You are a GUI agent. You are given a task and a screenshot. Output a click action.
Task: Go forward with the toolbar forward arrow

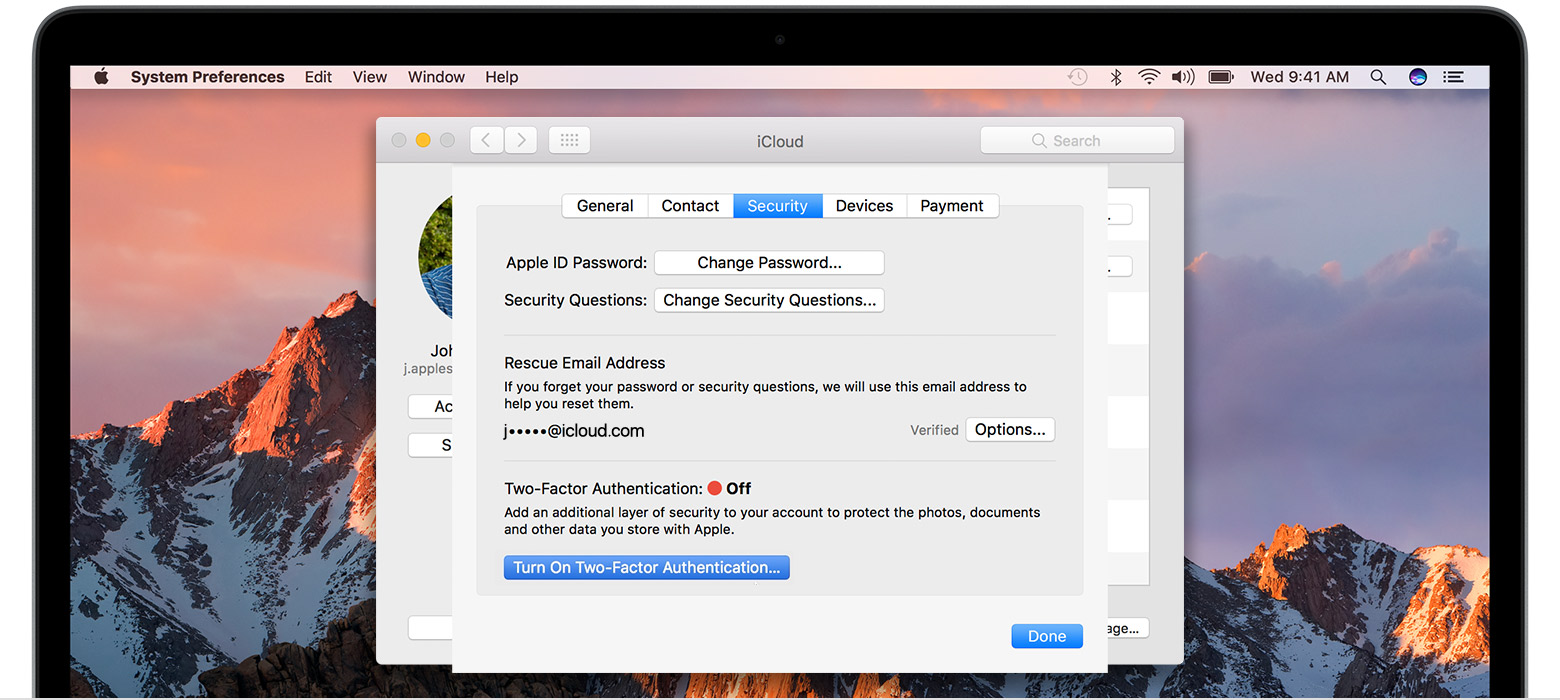coord(521,141)
